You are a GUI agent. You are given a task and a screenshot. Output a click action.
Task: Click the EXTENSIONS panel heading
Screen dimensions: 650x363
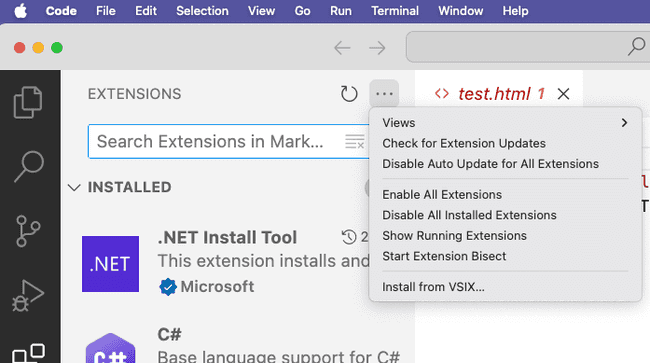pos(134,94)
